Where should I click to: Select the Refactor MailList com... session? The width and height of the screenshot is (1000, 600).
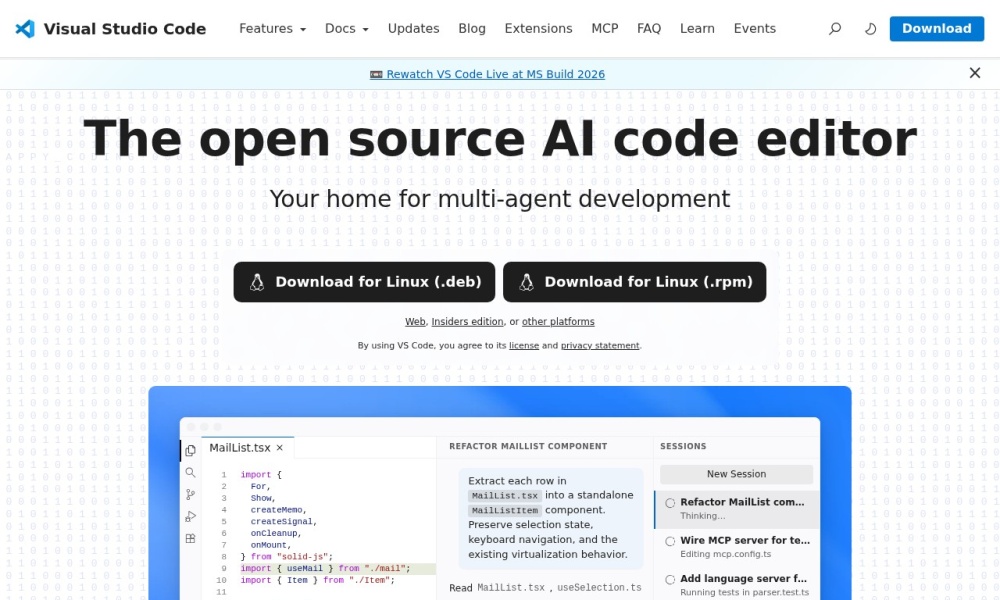coord(737,509)
